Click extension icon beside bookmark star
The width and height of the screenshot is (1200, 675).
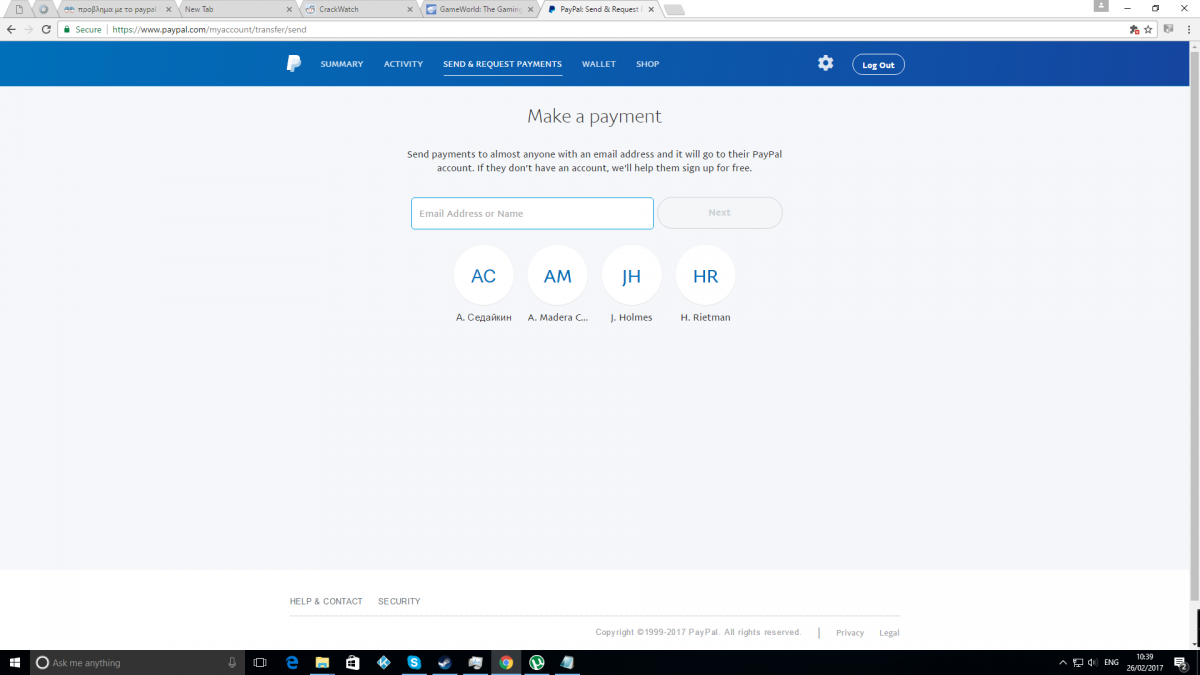tap(1134, 29)
